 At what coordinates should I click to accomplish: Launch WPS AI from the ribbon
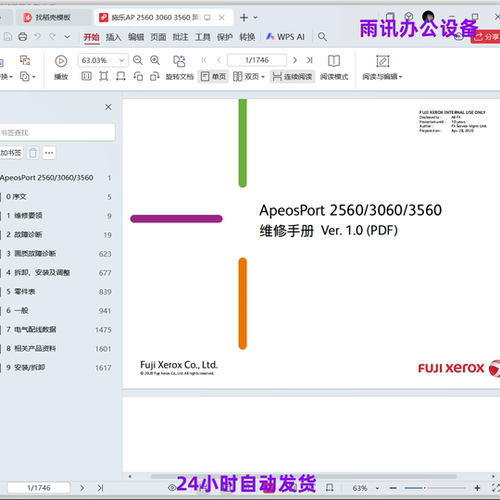click(285, 37)
